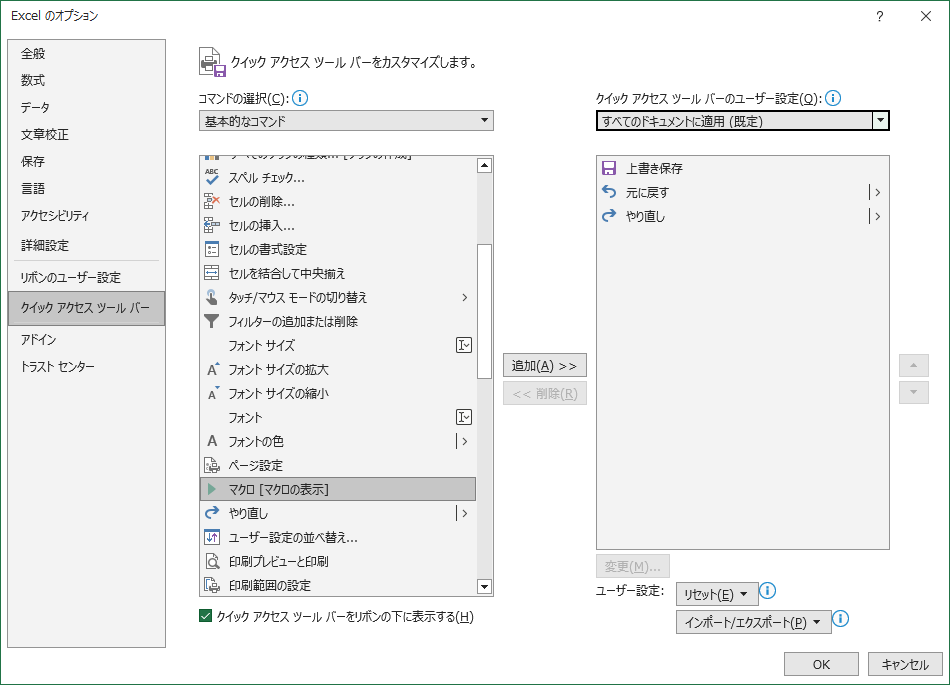The image size is (950, 685).
Task: Click the command list scrollbar thumb
Action: pyautogui.click(x=484, y=311)
